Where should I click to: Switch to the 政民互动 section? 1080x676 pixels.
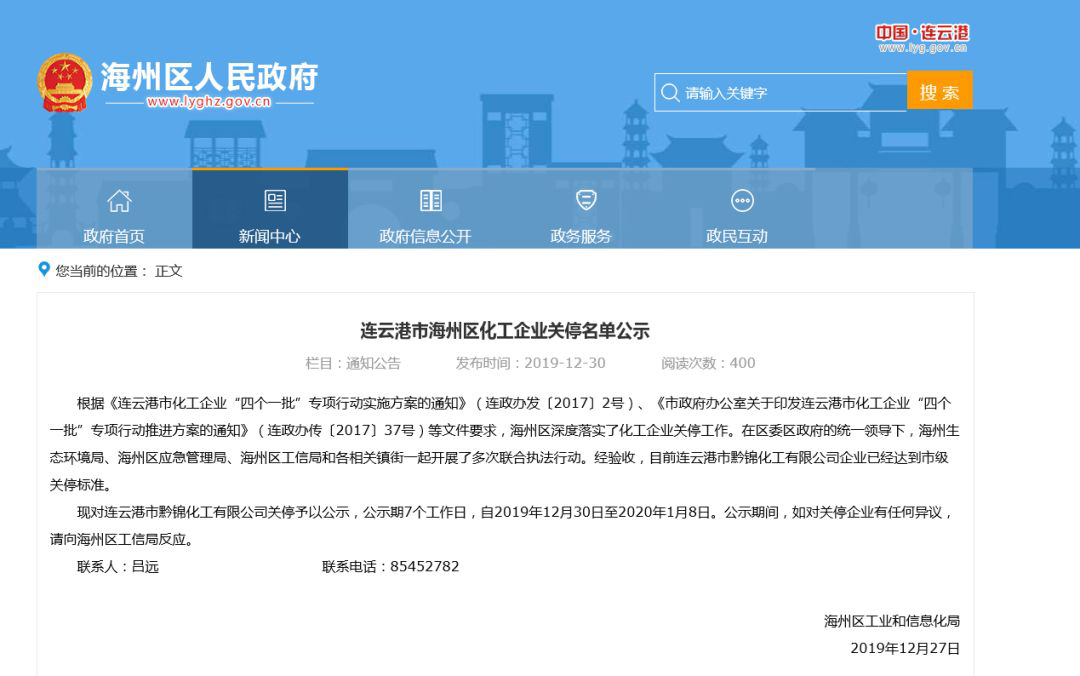click(737, 209)
